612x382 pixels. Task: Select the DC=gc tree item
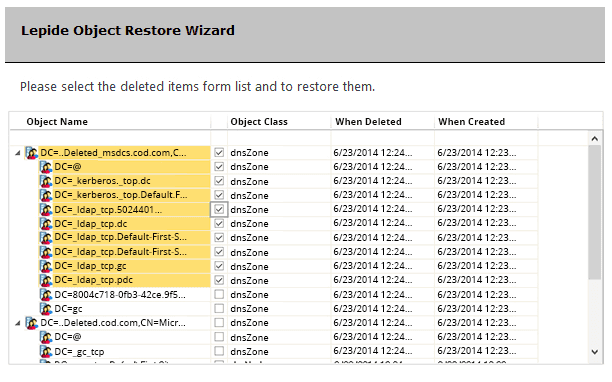coord(68,309)
